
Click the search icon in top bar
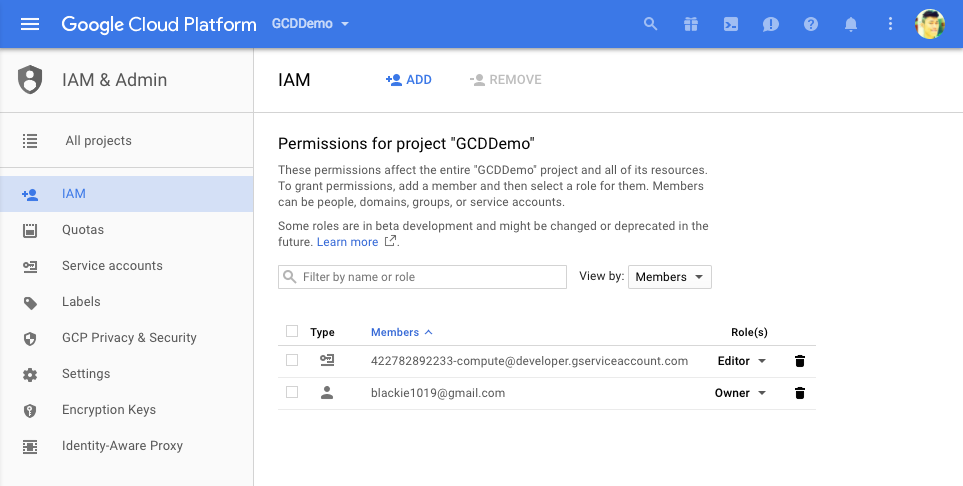pyautogui.click(x=651, y=24)
